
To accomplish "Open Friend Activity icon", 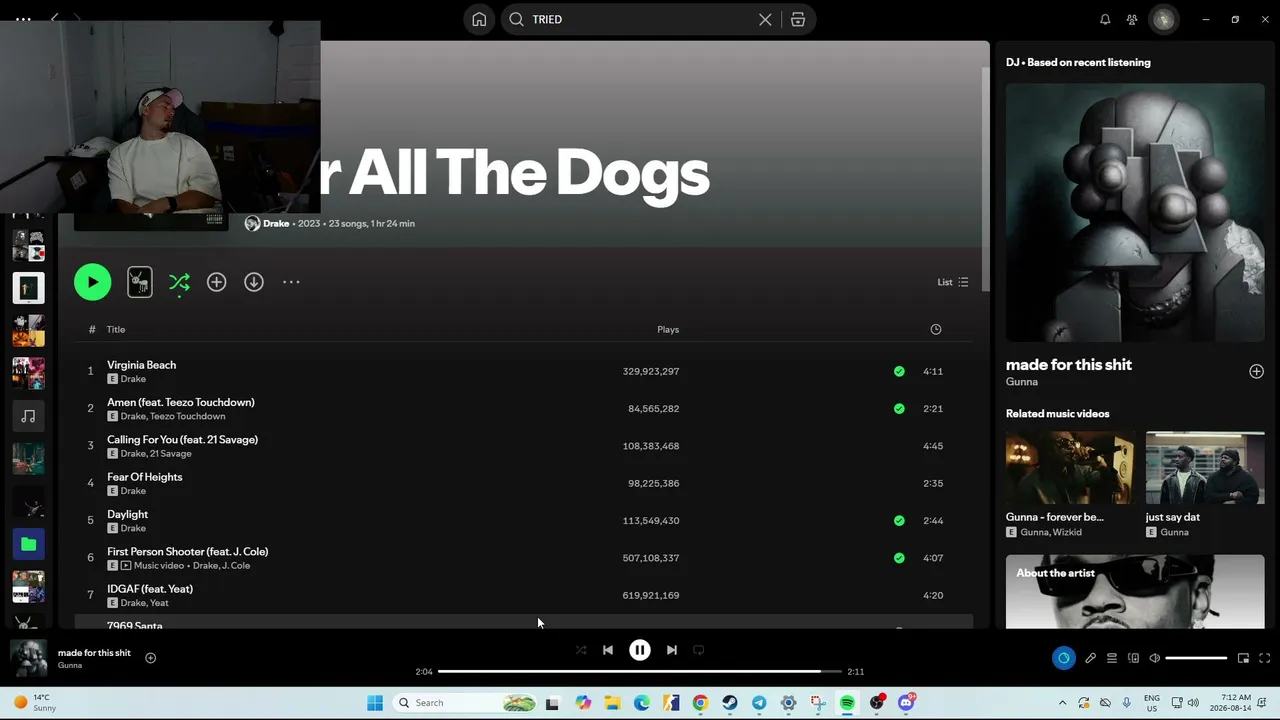I will pyautogui.click(x=1132, y=19).
